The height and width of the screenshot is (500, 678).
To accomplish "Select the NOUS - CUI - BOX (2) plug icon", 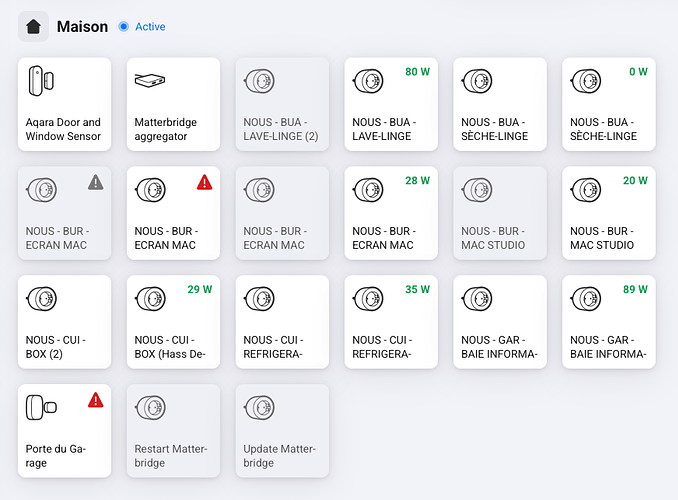I will point(42,299).
